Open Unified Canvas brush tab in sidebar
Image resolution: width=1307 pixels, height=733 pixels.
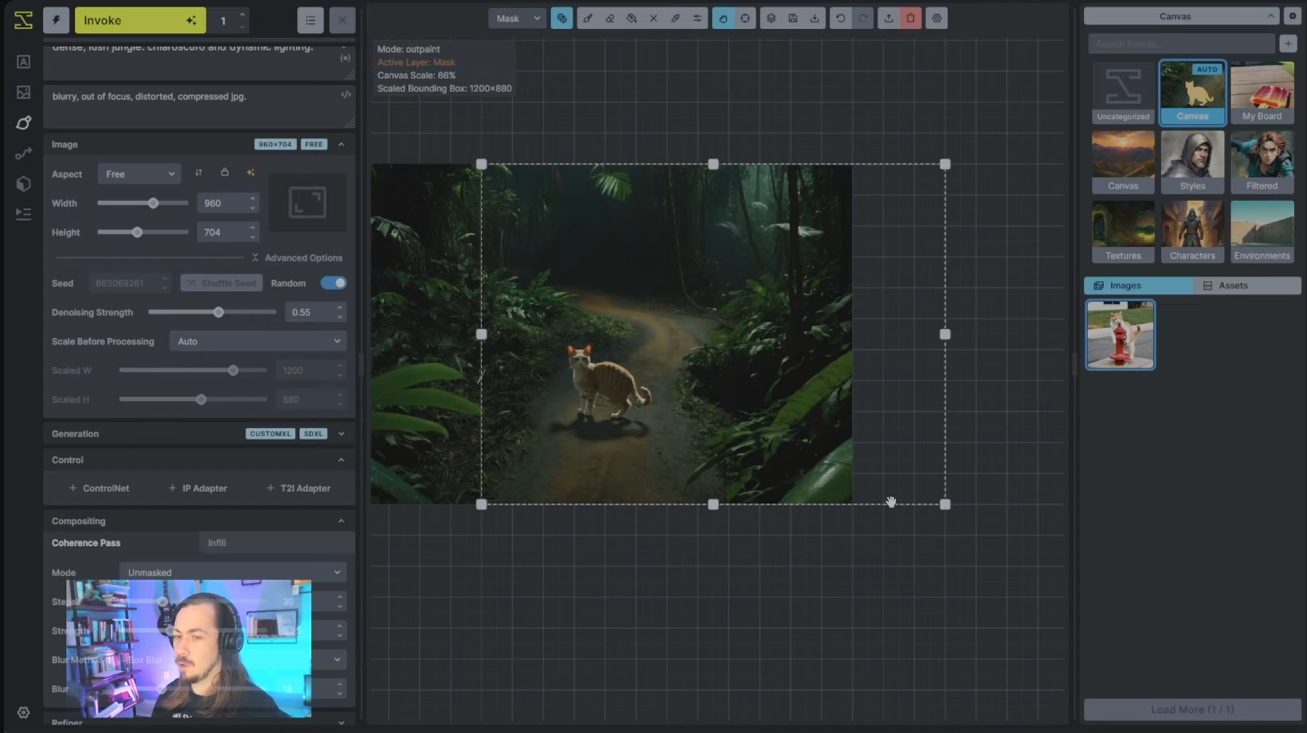23,123
